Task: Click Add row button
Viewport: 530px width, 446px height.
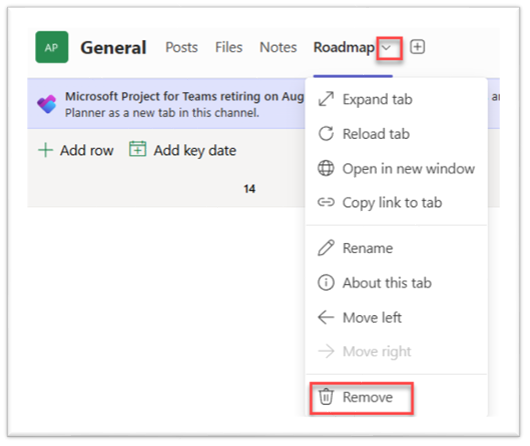Action: point(76,150)
